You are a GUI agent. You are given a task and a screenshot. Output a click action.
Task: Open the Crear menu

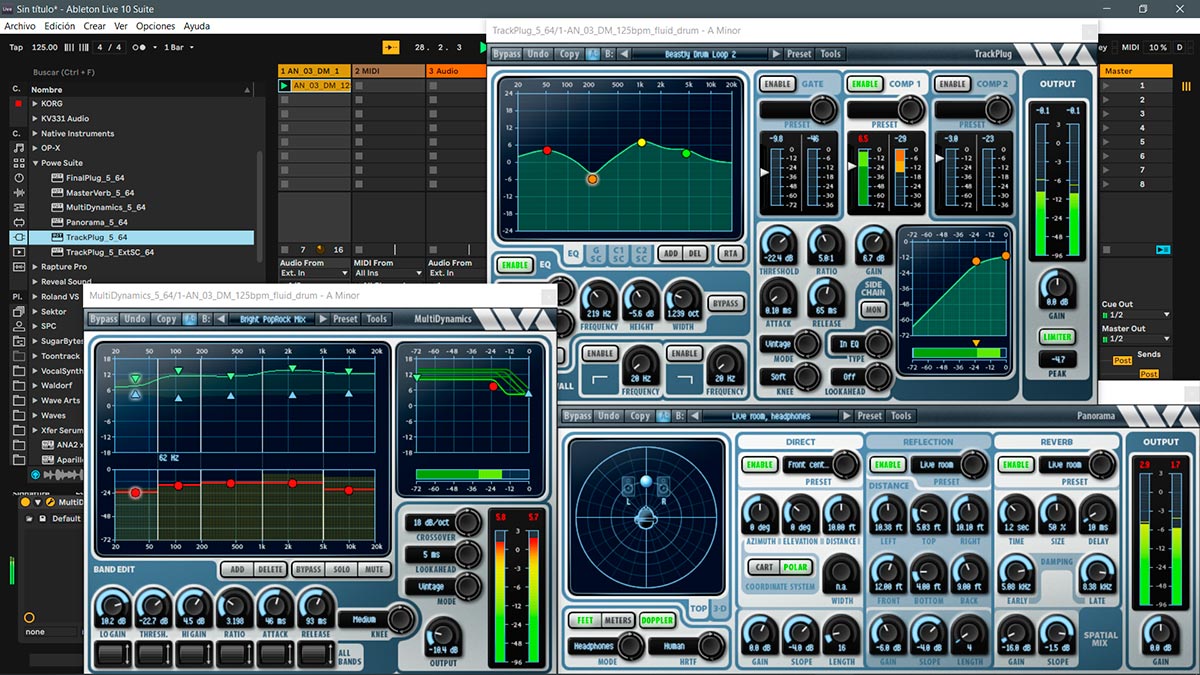(94, 26)
